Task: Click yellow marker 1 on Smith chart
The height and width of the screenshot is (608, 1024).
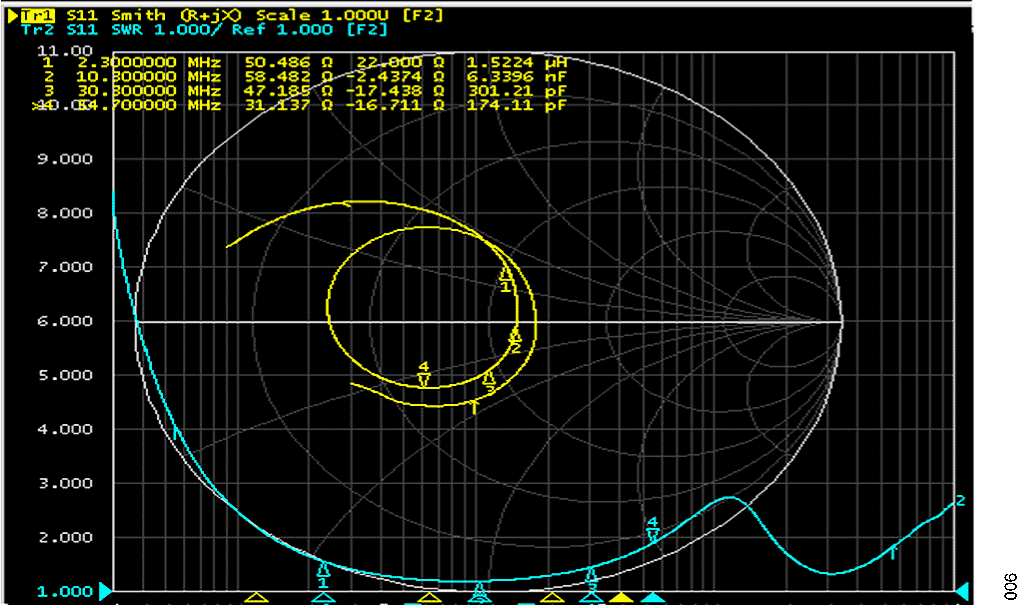Action: [505, 280]
